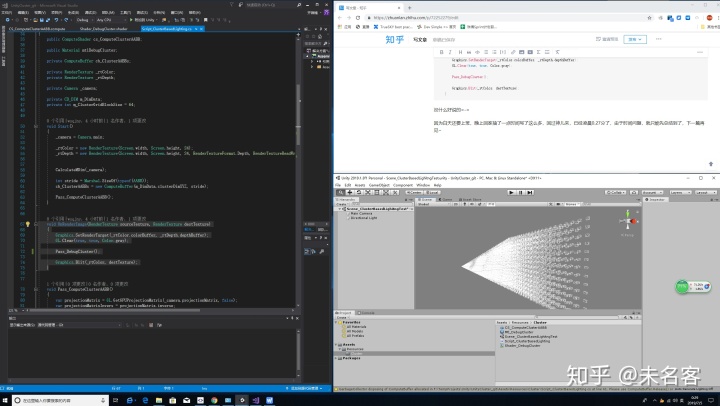Select the Move tool in Unity toolbar
Viewport: 720px width, 406px height.
pos(350,192)
